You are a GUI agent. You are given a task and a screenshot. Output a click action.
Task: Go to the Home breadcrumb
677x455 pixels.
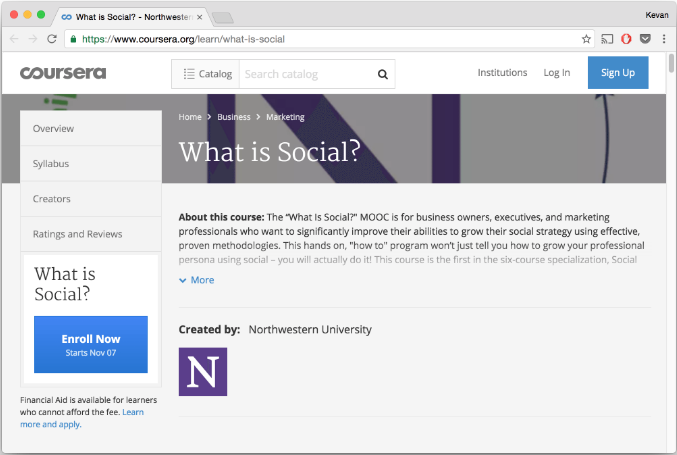pos(190,117)
